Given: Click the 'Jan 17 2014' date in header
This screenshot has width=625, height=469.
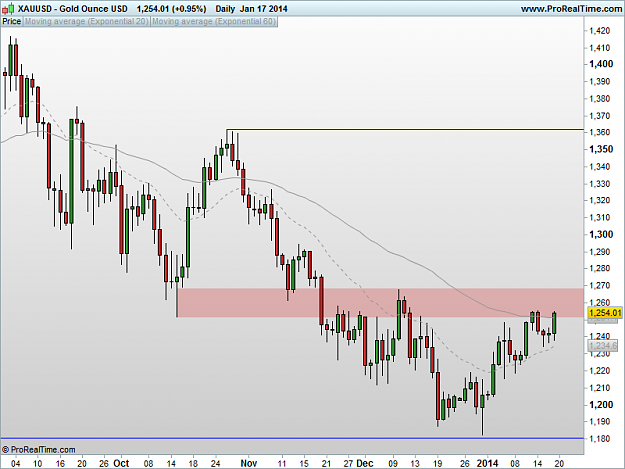Looking at the screenshot, I should click(263, 8).
